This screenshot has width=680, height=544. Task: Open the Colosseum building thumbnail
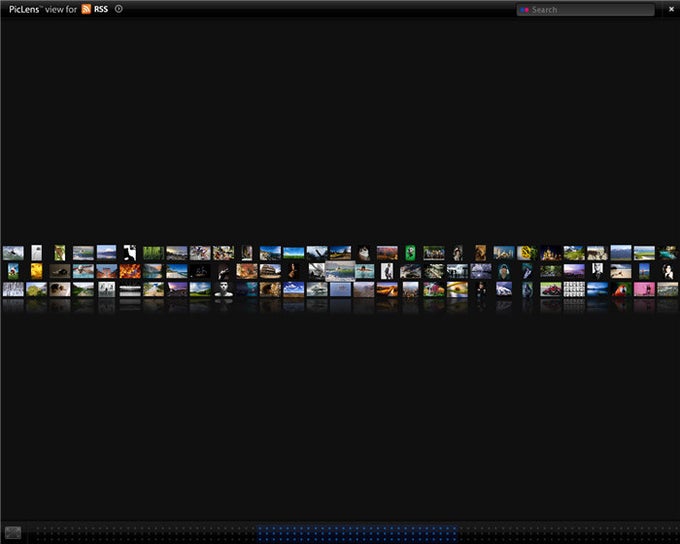(x=270, y=272)
